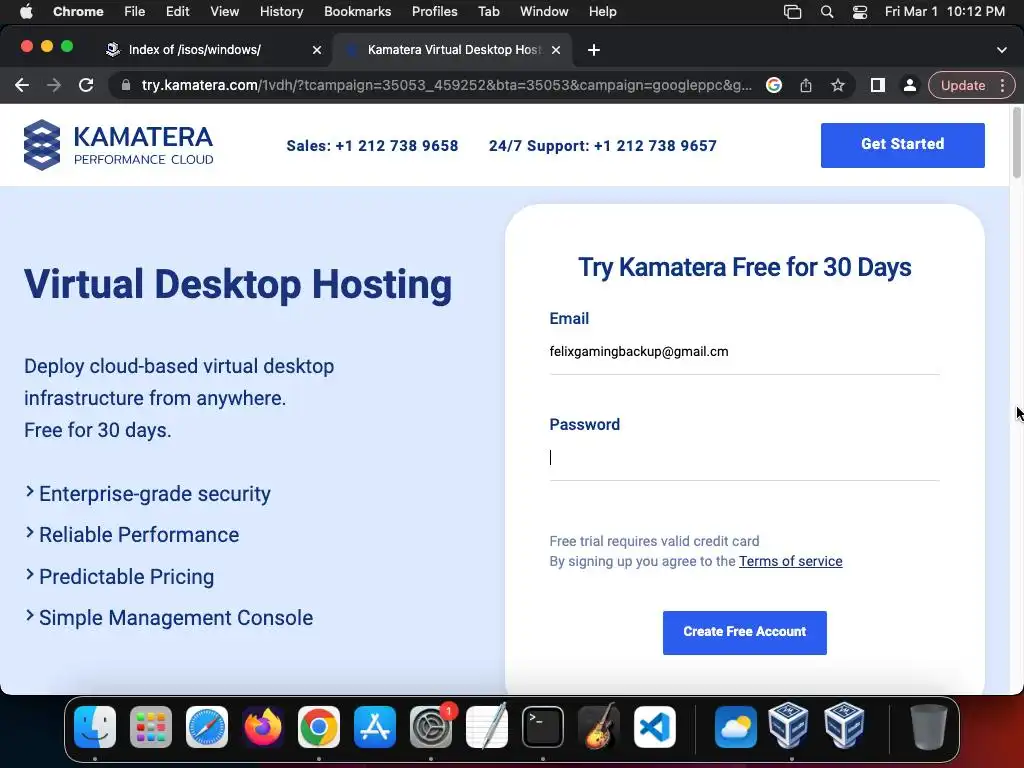The image size is (1024, 768).
Task: Open Visual Studio Code from the Dock
Action: pyautogui.click(x=655, y=727)
